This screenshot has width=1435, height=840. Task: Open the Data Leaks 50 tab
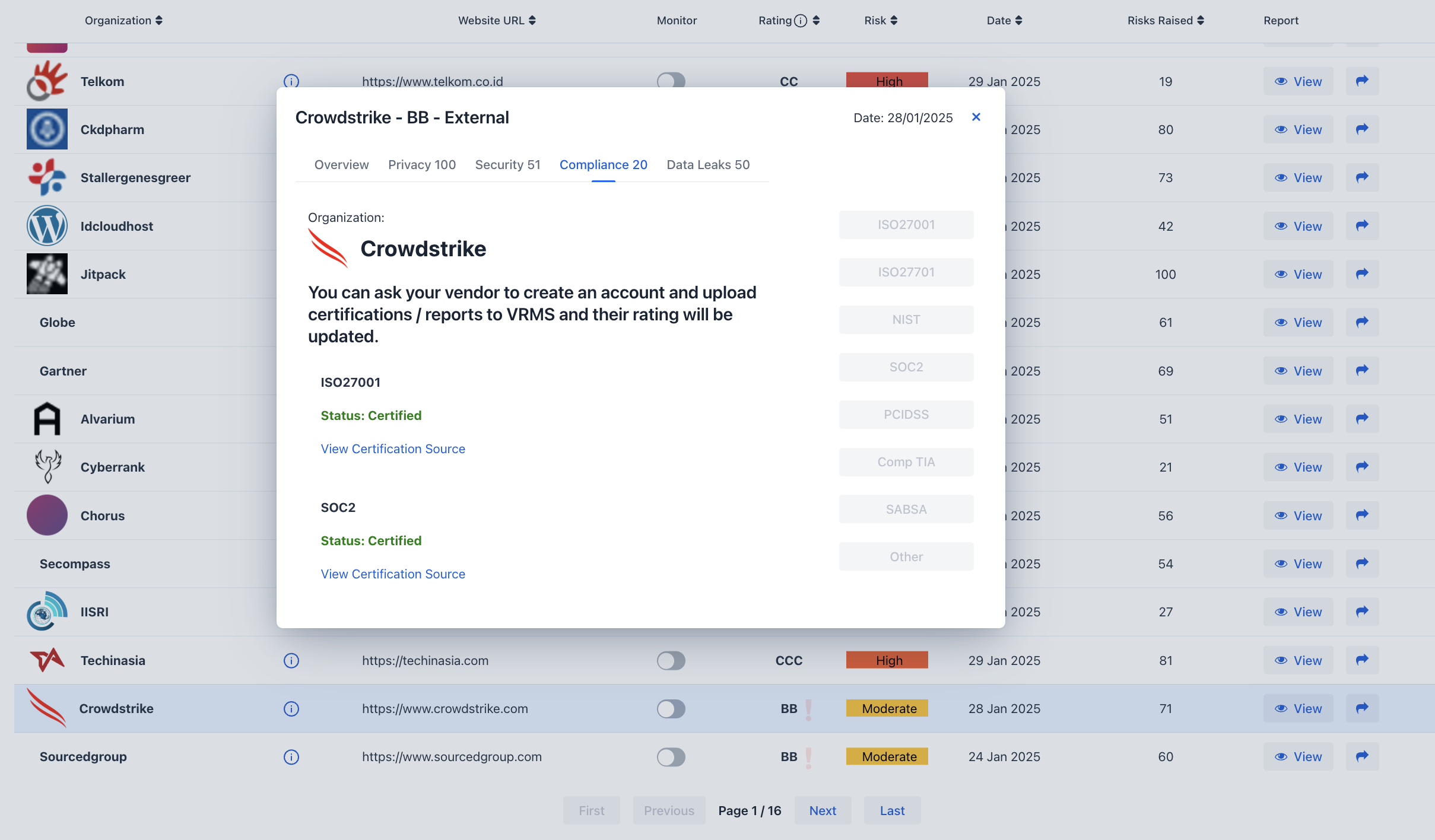coord(708,164)
